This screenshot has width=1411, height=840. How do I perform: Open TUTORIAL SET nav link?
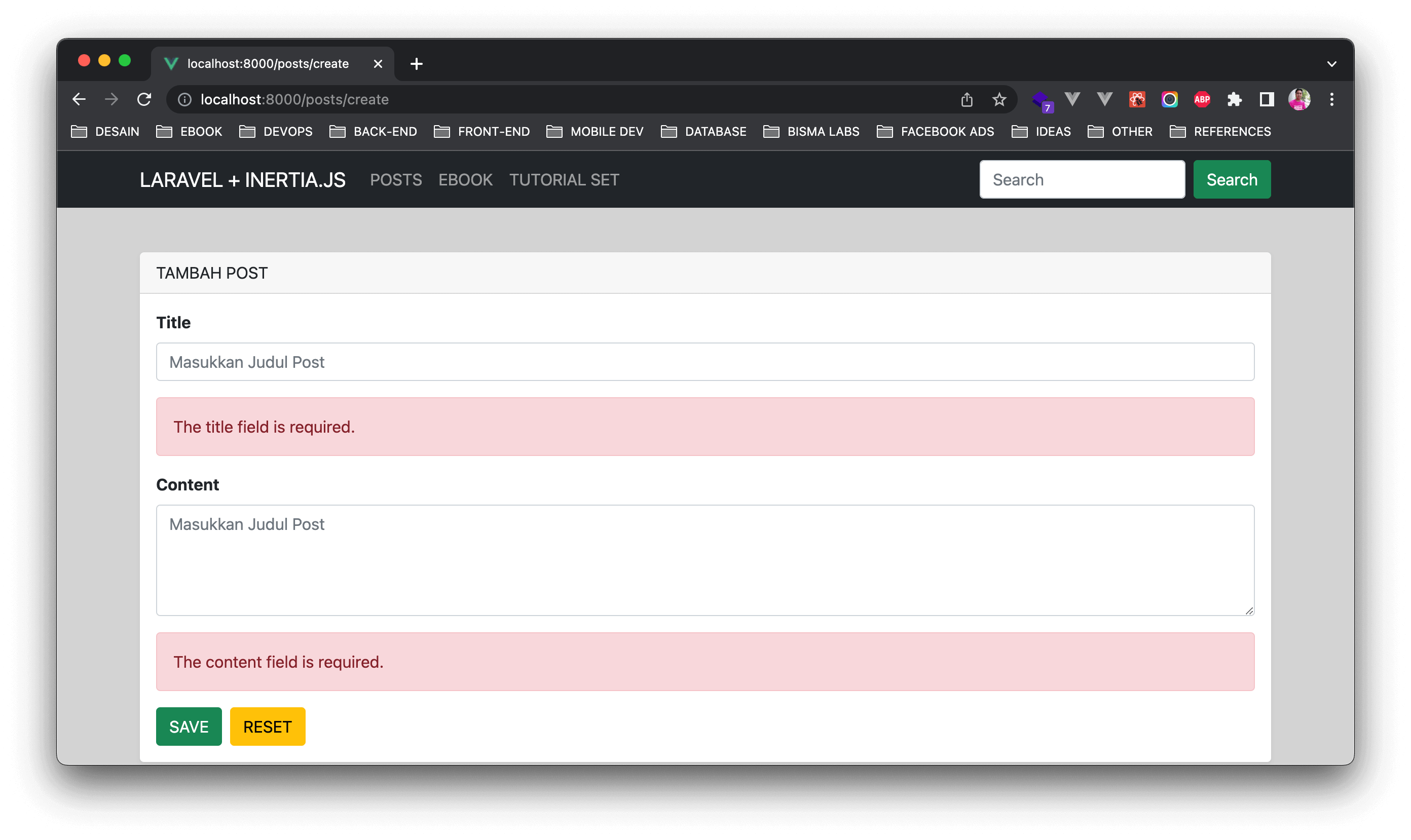pos(564,180)
